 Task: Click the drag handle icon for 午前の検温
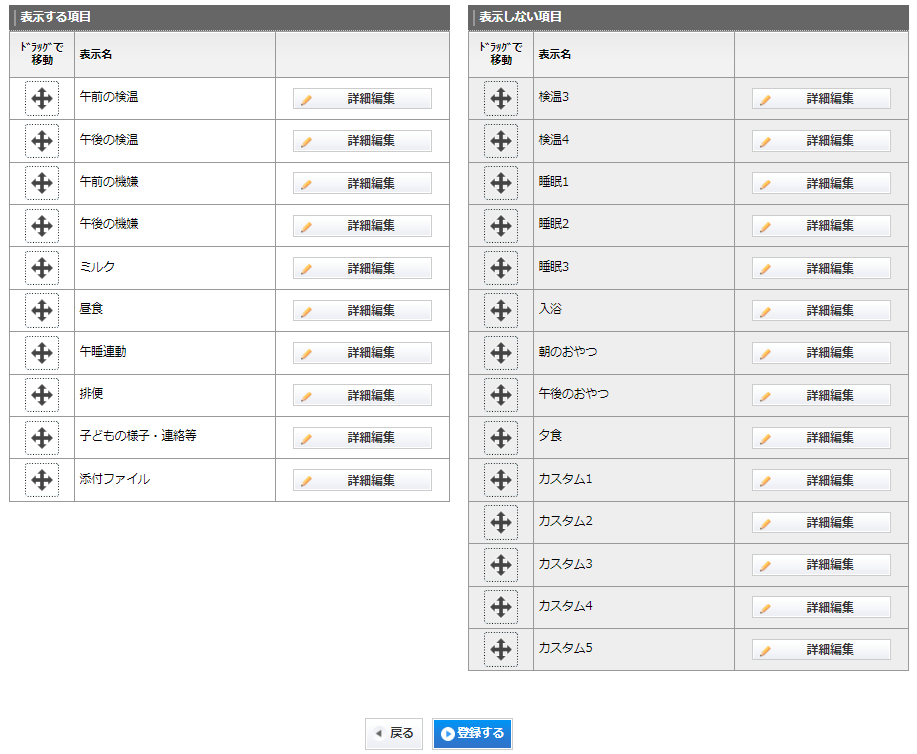point(42,99)
